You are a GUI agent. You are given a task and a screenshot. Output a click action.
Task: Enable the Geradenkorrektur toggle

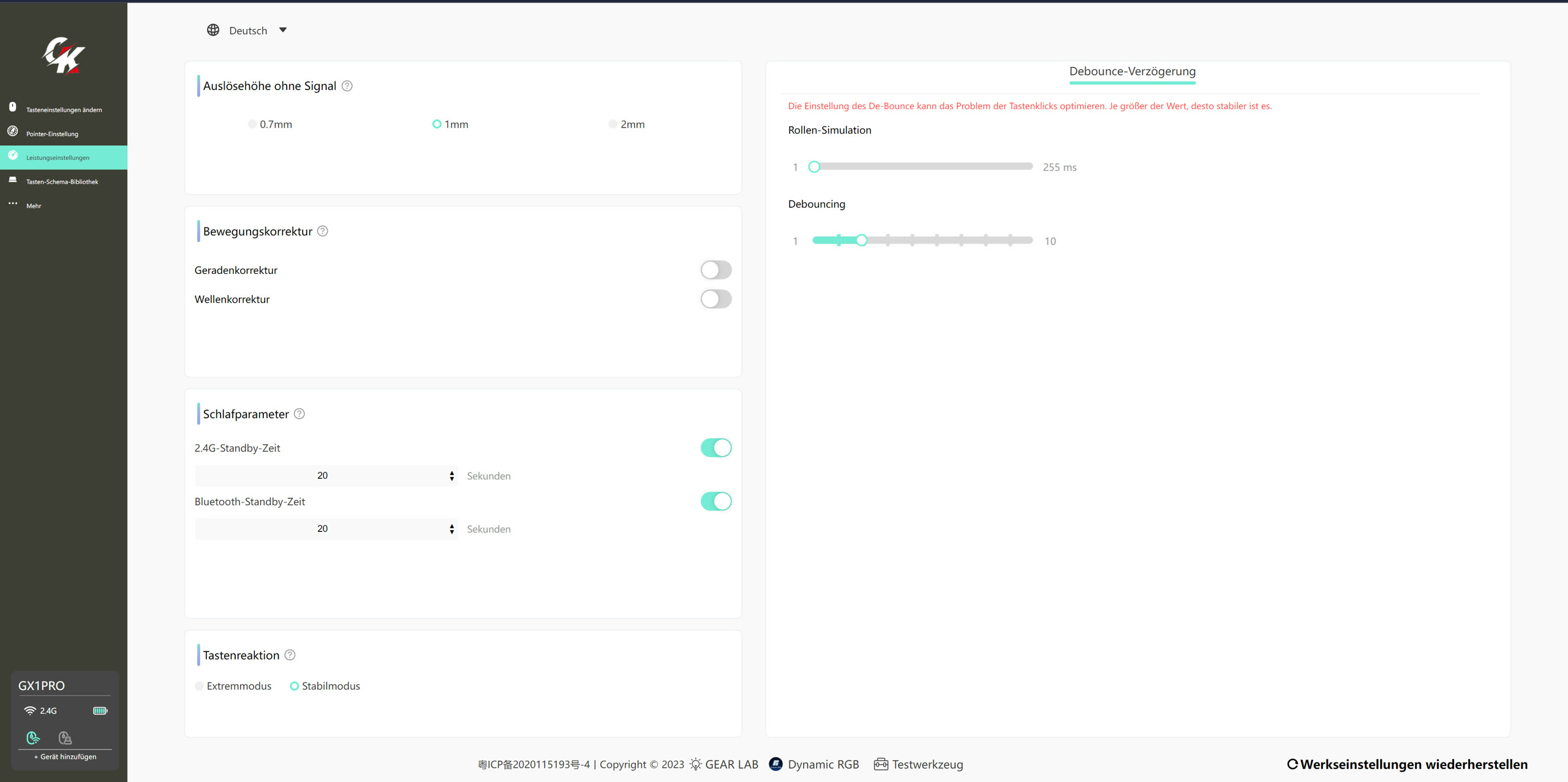click(x=716, y=270)
